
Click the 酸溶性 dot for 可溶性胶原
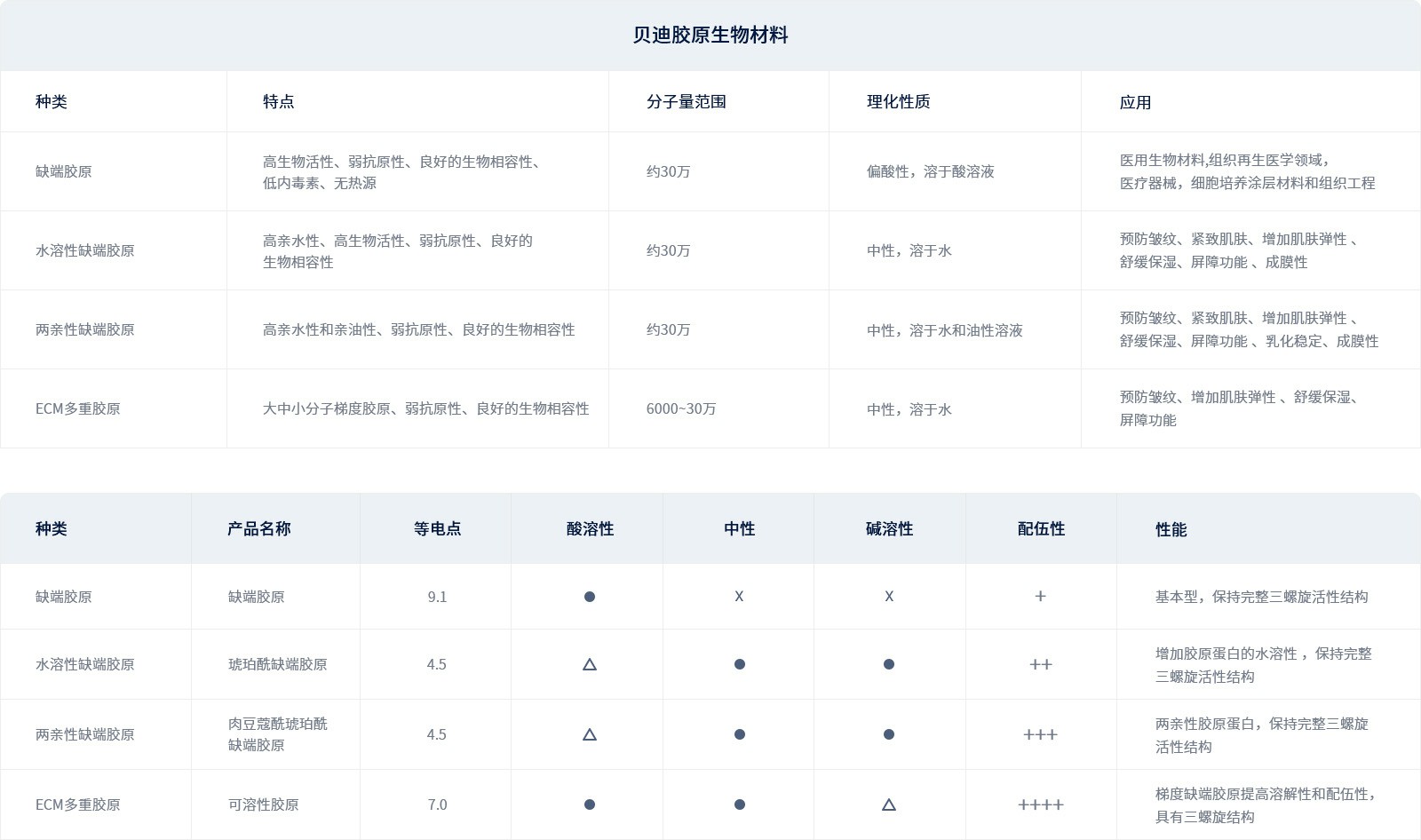pos(589,804)
